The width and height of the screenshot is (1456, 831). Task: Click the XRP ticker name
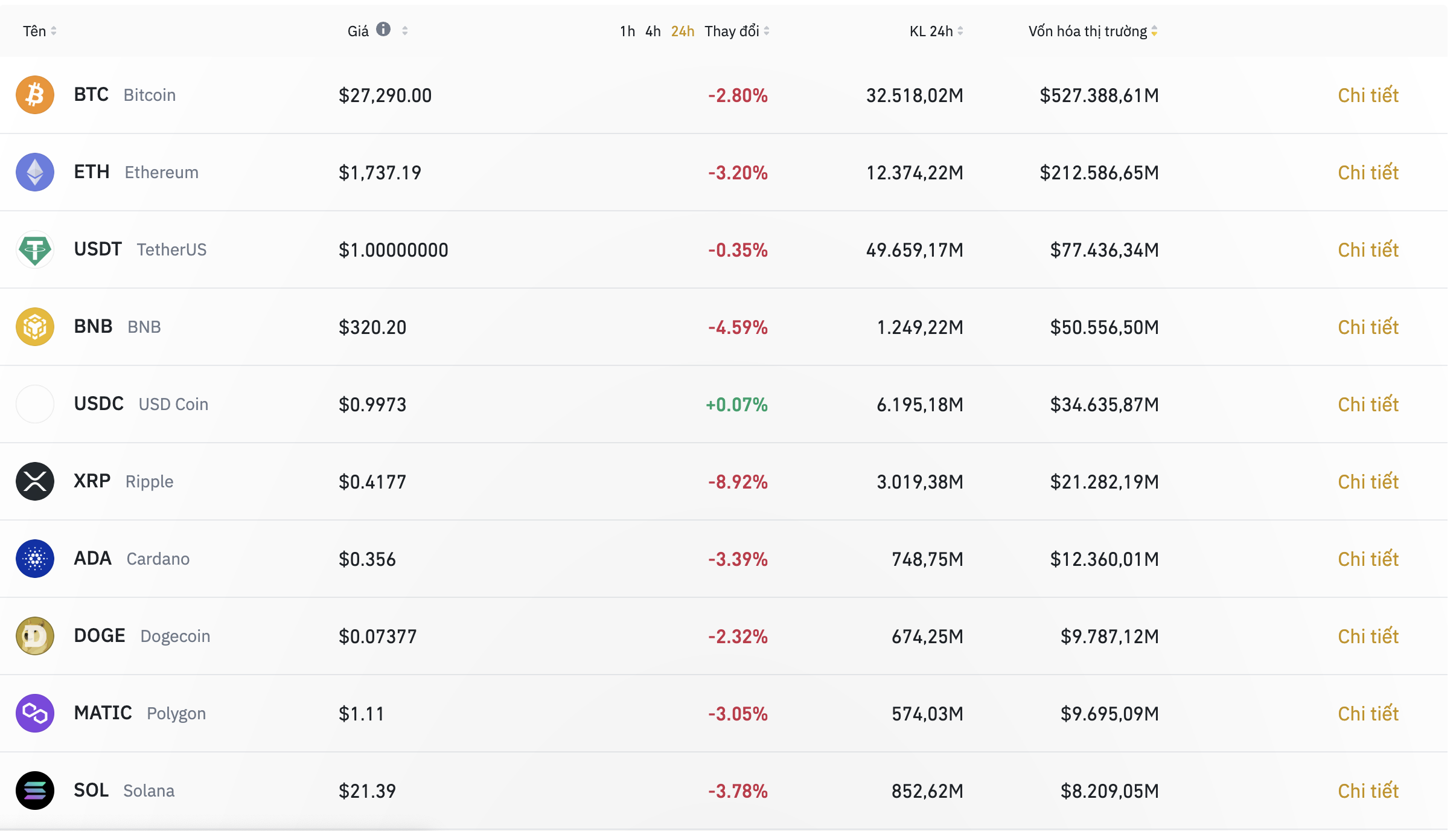[92, 481]
